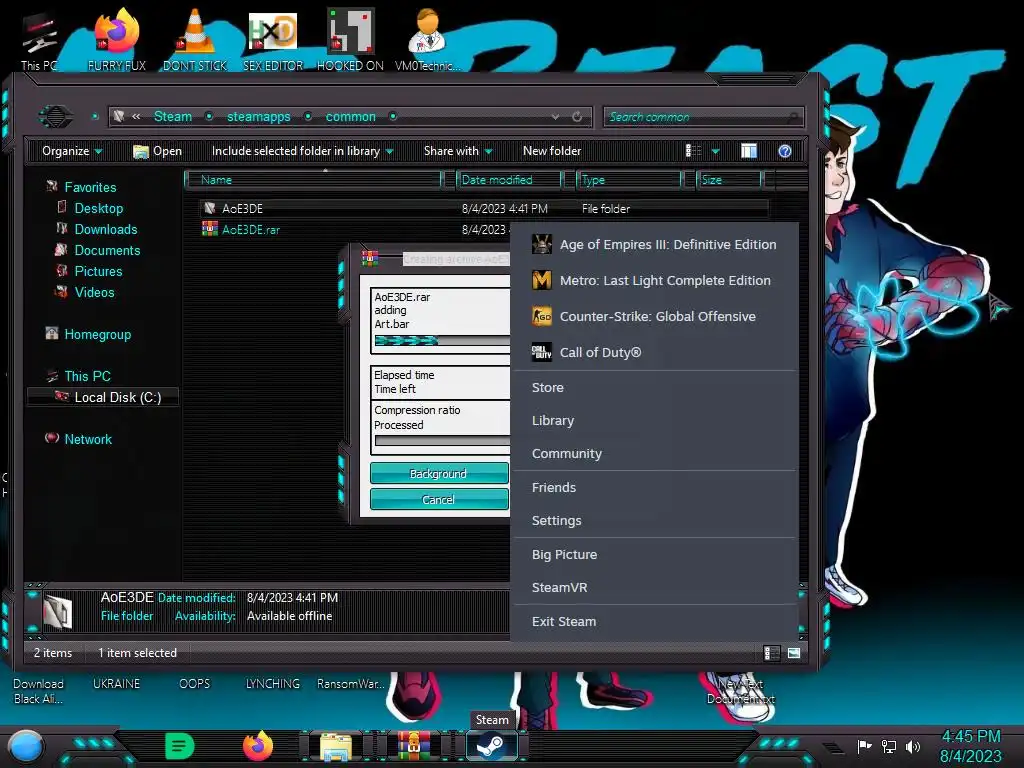Change view using the view layout icon
1024x768 pixels.
[693, 151]
